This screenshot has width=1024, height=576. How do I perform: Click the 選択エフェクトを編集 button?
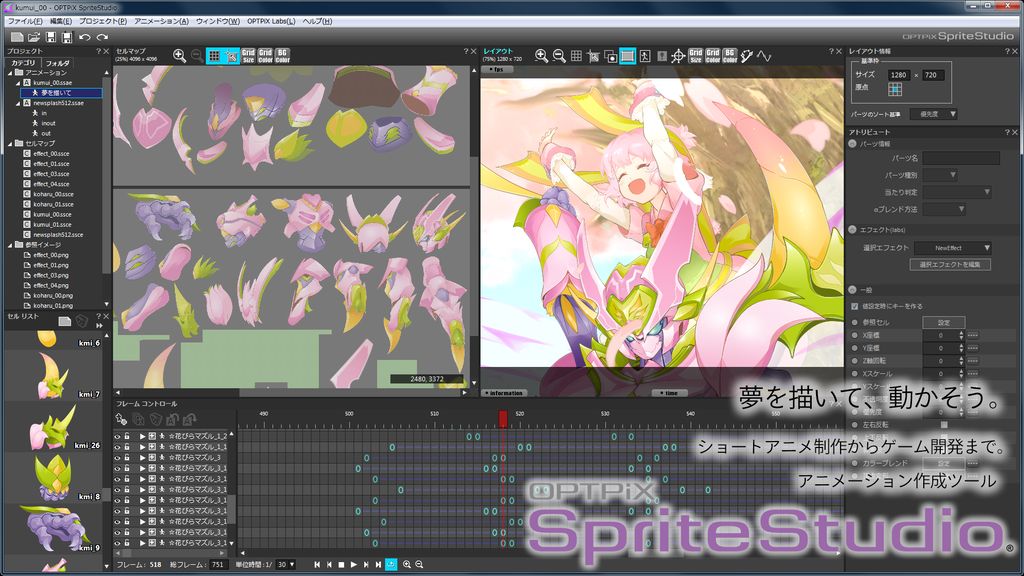pyautogui.click(x=949, y=264)
